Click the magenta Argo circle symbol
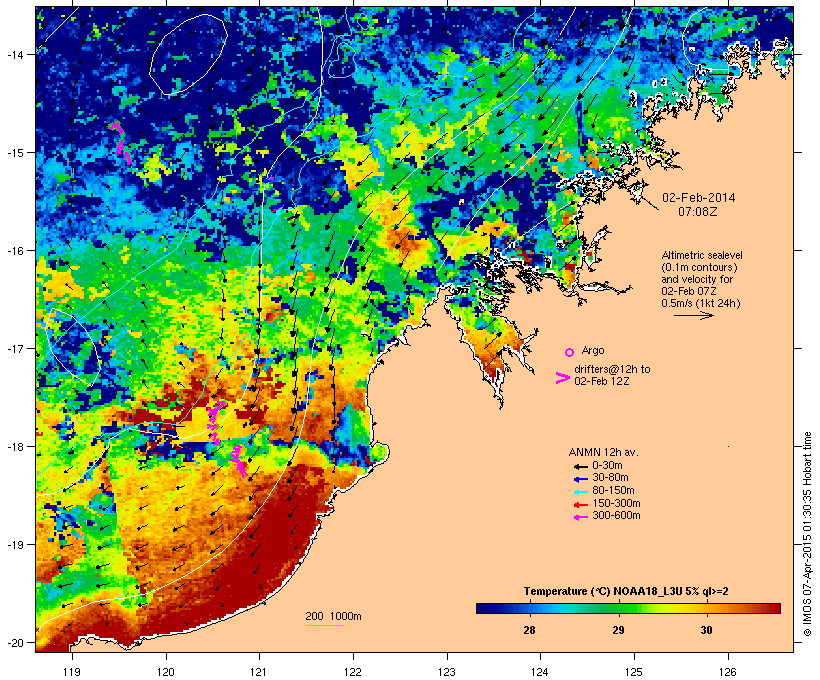820x680 pixels. tap(569, 352)
